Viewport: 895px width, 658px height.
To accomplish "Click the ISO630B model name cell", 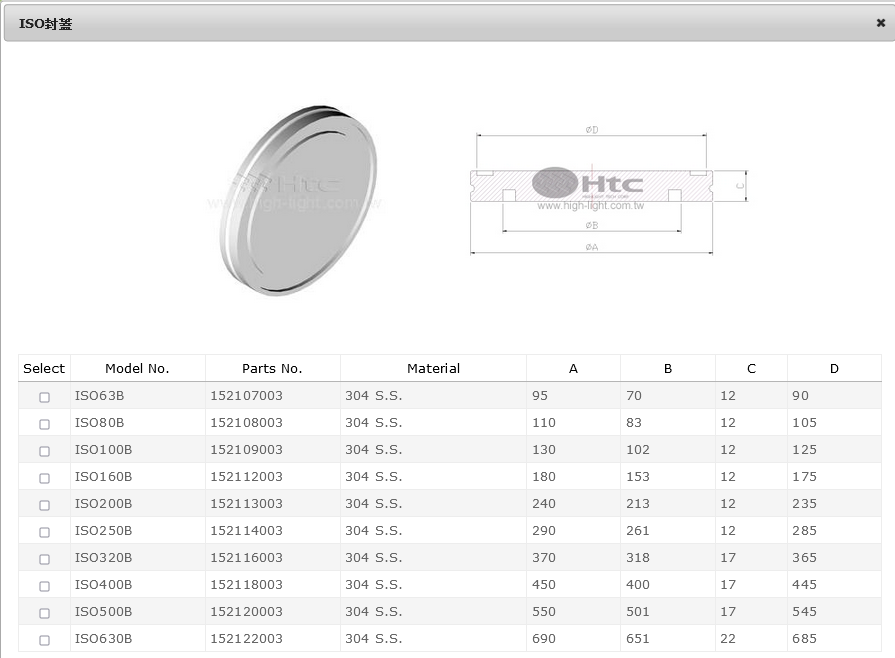I will pyautogui.click(x=104, y=639).
